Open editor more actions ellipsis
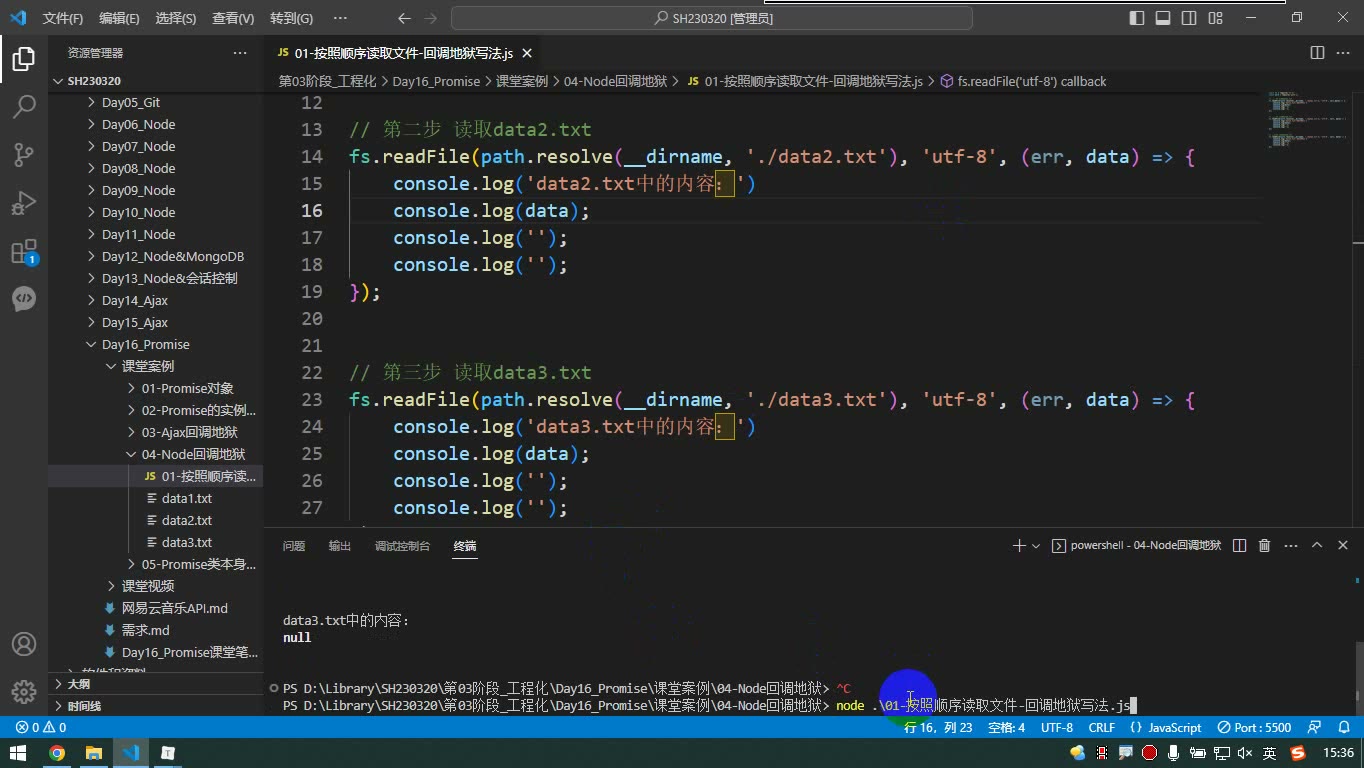1364x768 pixels. (1343, 53)
